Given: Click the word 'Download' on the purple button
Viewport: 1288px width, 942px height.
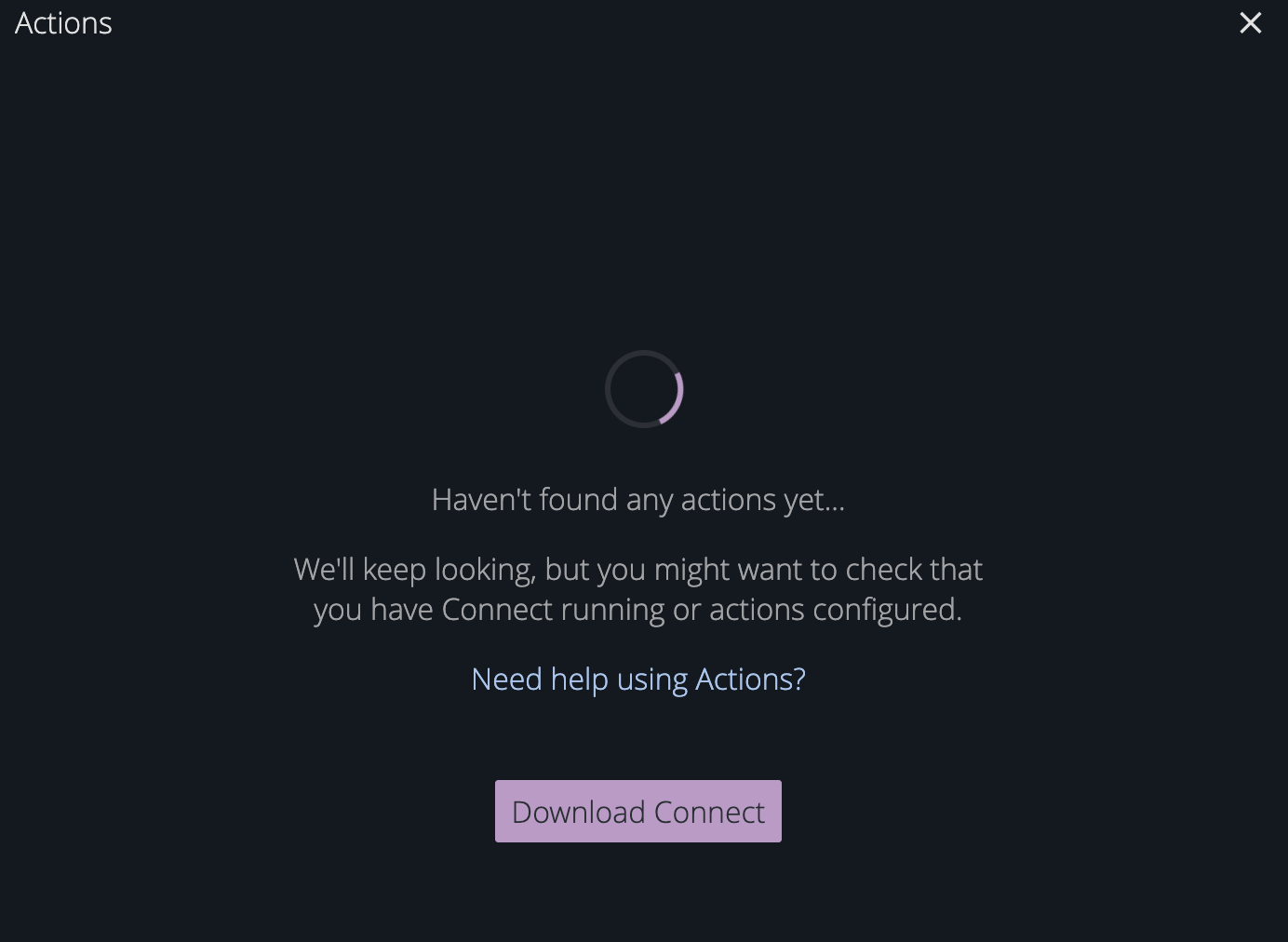Looking at the screenshot, I should [x=579, y=812].
